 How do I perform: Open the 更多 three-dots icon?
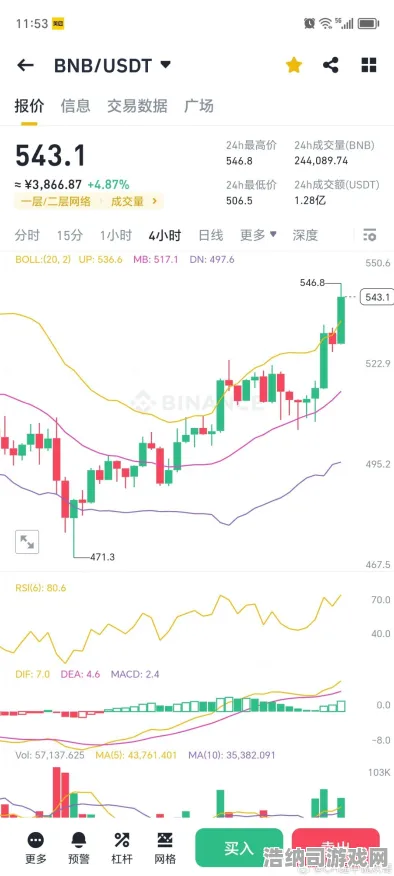point(36,839)
